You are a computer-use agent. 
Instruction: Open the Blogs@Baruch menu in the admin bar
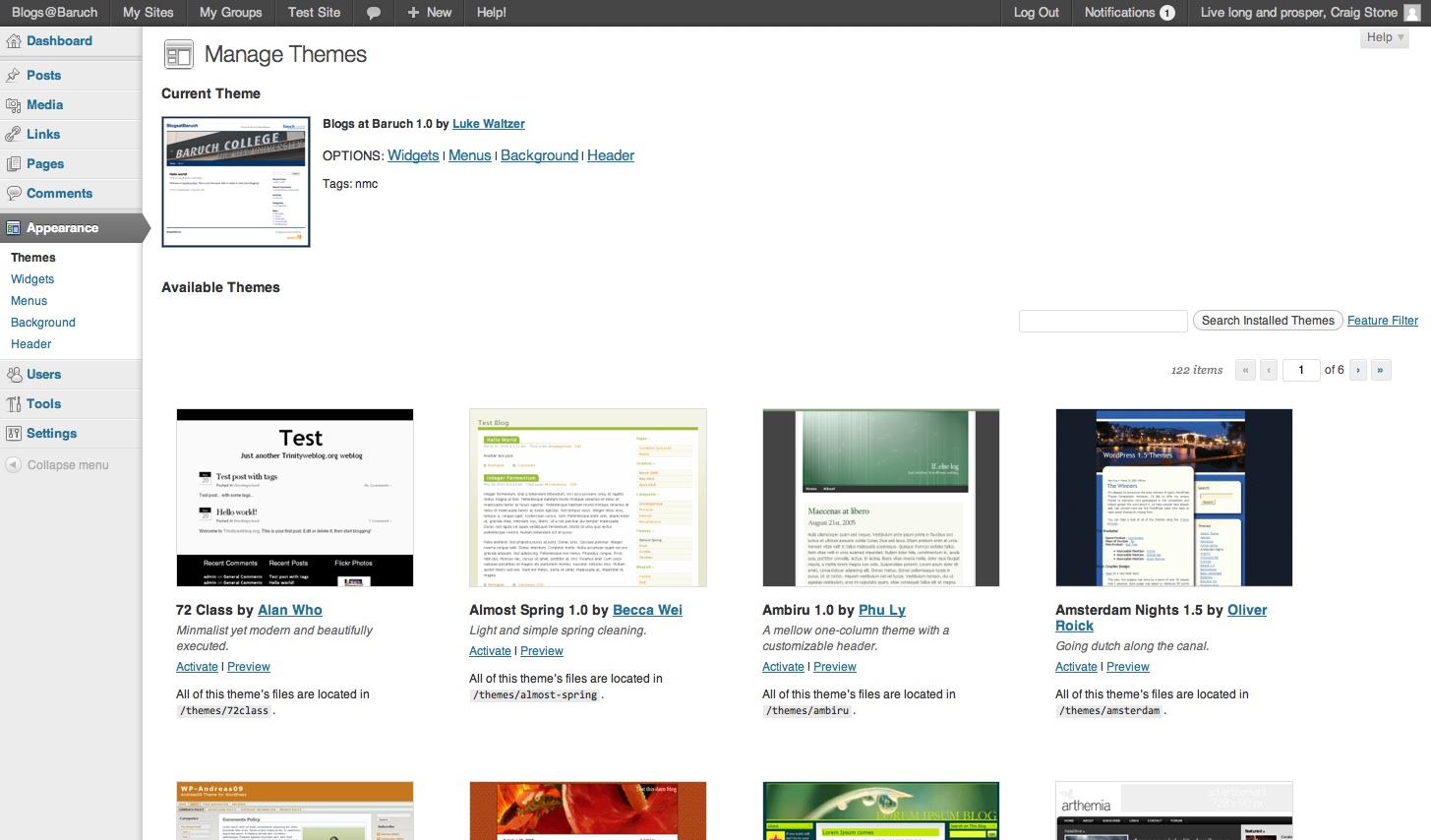coord(55,13)
